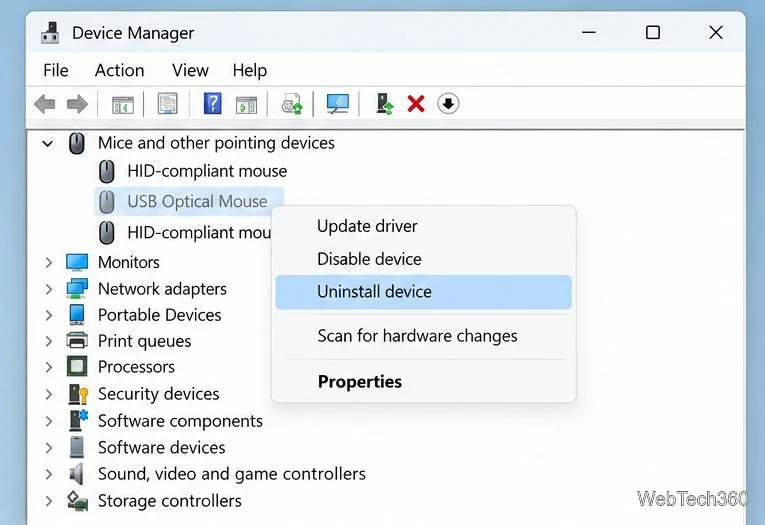Select Uninstall device in context menu

point(423,292)
